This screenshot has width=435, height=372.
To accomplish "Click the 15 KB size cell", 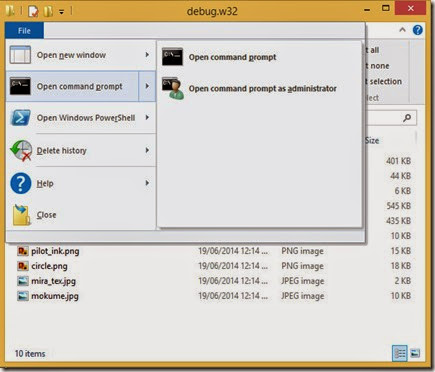I will pos(400,251).
